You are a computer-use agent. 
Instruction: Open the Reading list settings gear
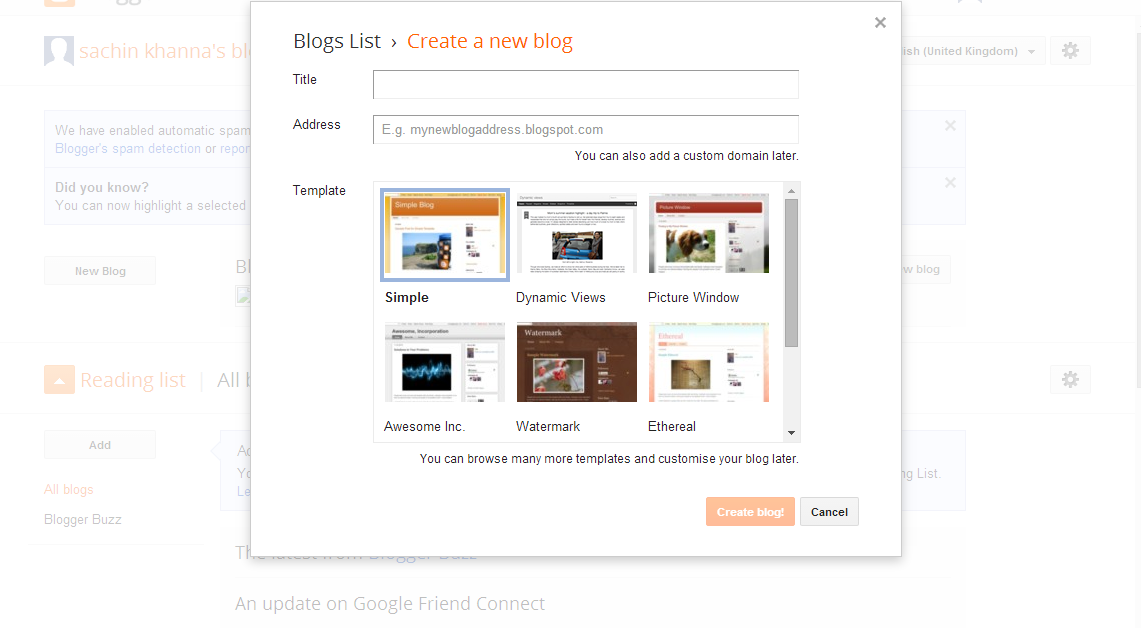click(x=1070, y=379)
